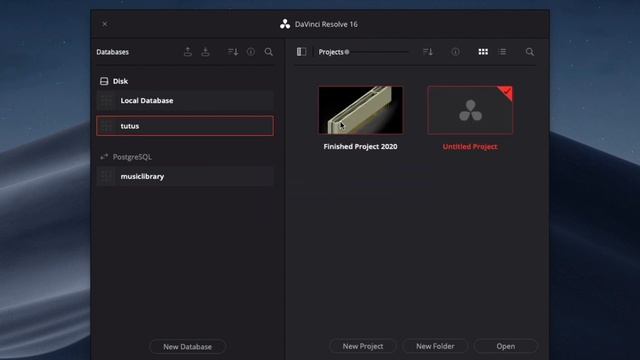Click the restore database icon
Image resolution: width=640 pixels, height=360 pixels.
(x=205, y=52)
